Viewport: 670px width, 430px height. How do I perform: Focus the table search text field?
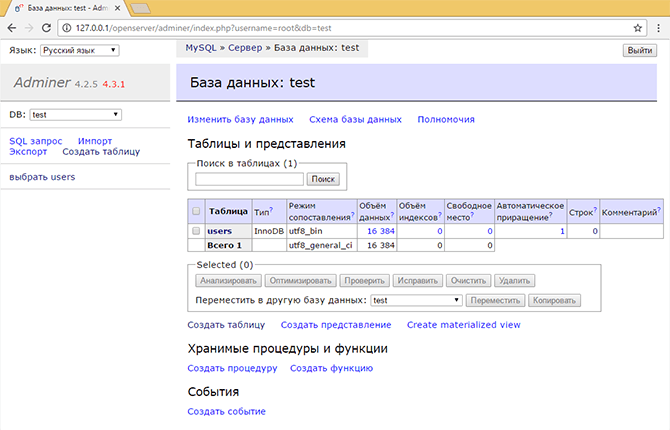[x=249, y=179]
